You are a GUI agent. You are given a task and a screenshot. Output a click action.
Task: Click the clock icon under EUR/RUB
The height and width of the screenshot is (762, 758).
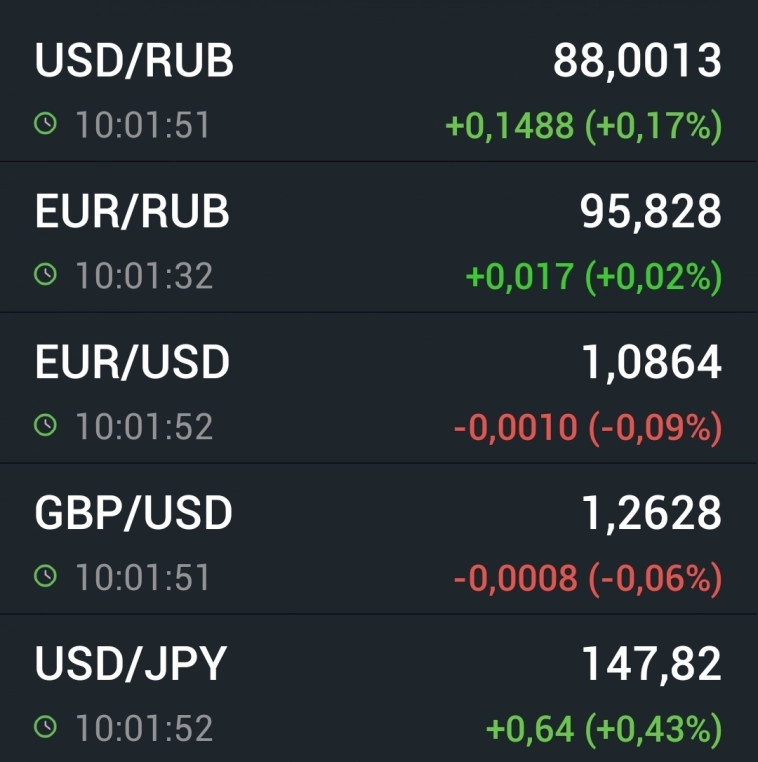[46, 275]
